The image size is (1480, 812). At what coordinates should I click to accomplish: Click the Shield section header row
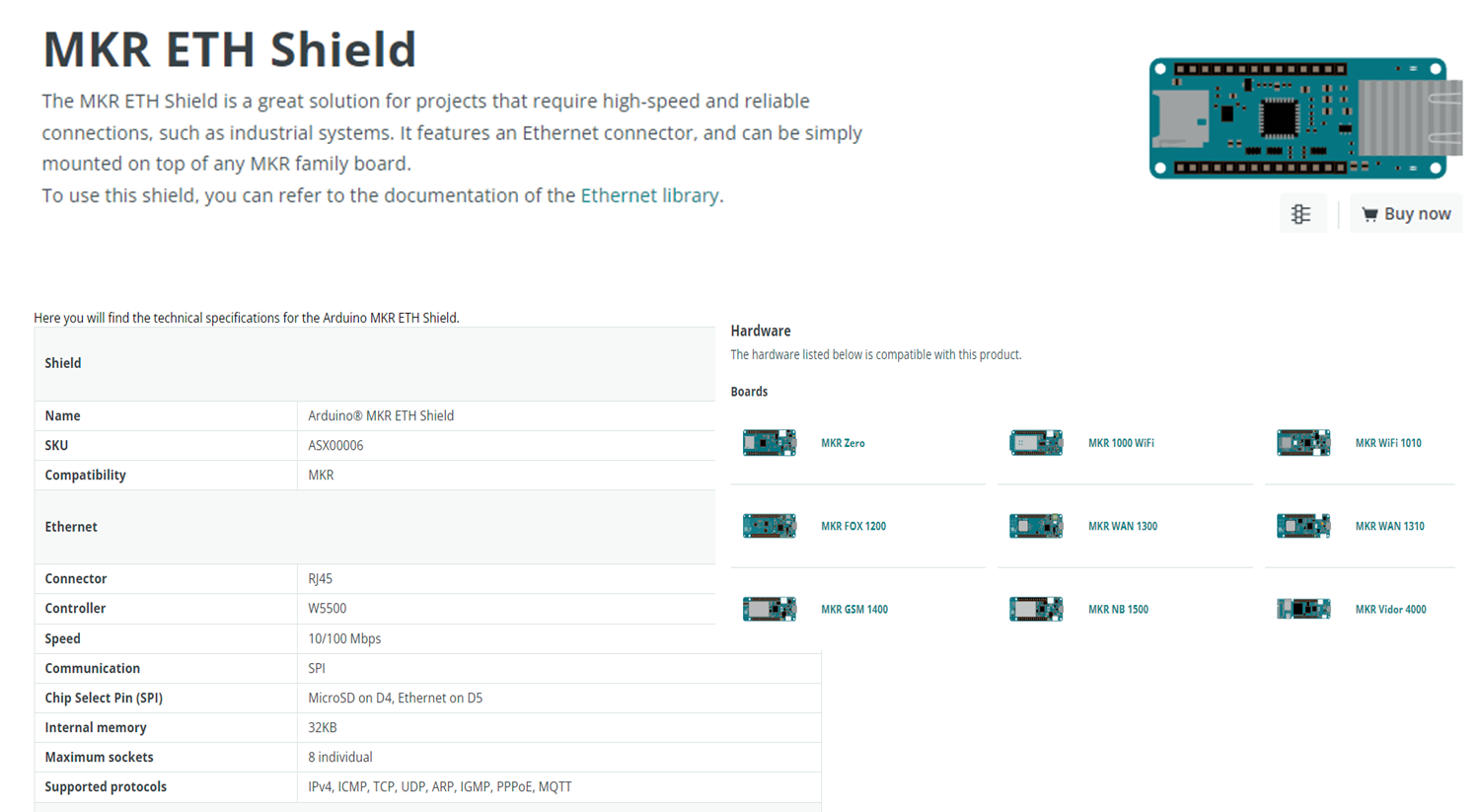pyautogui.click(x=375, y=364)
